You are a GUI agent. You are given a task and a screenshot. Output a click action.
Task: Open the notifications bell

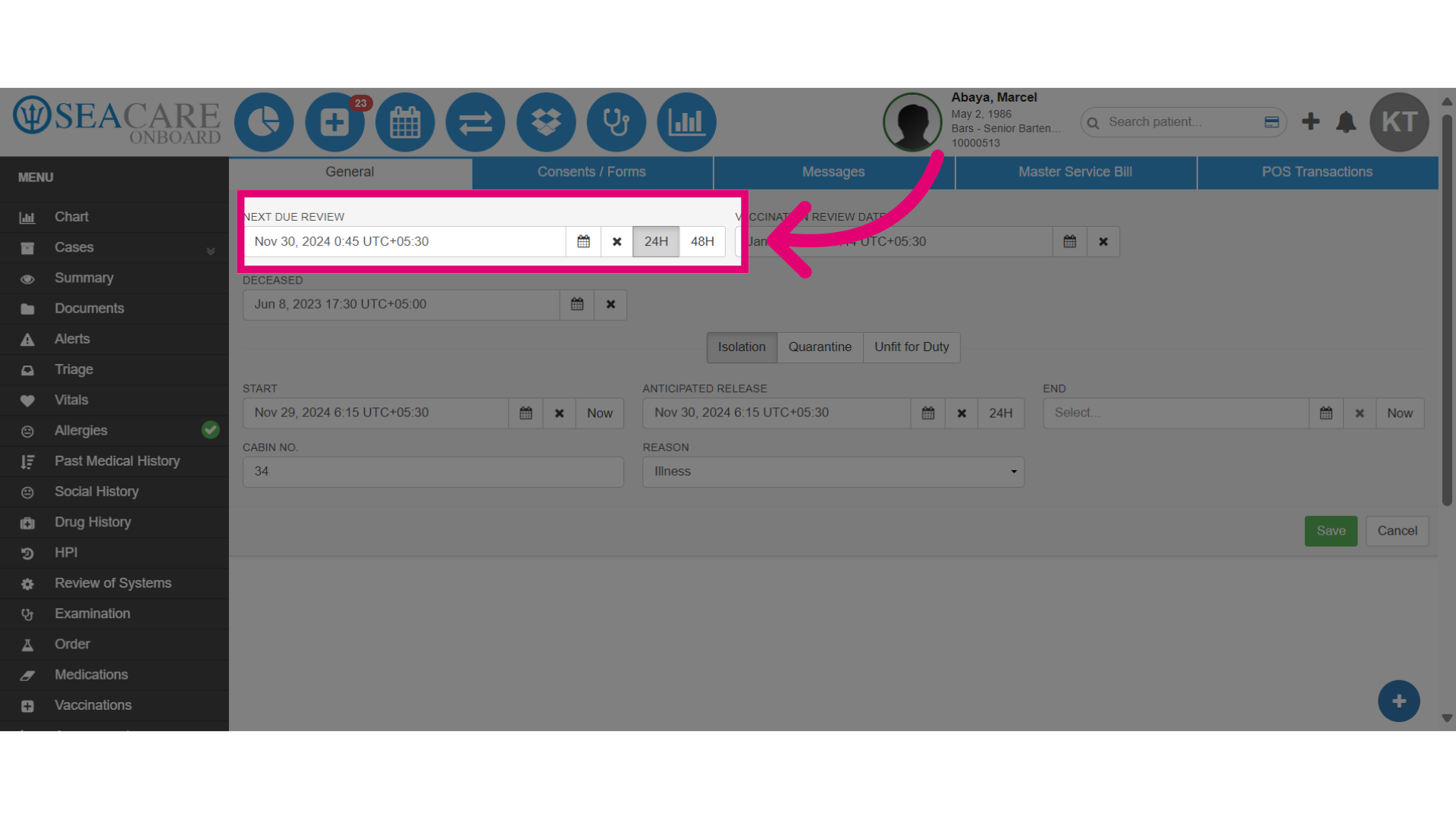pyautogui.click(x=1346, y=122)
